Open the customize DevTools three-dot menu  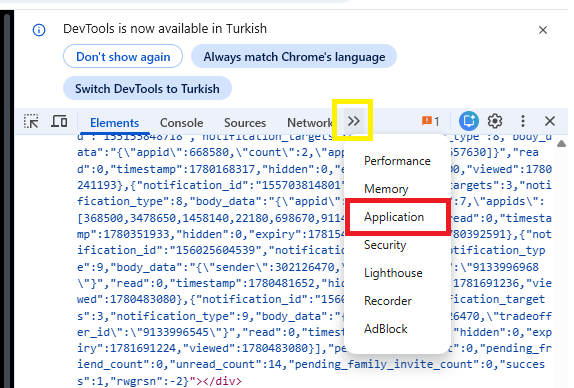click(x=523, y=121)
